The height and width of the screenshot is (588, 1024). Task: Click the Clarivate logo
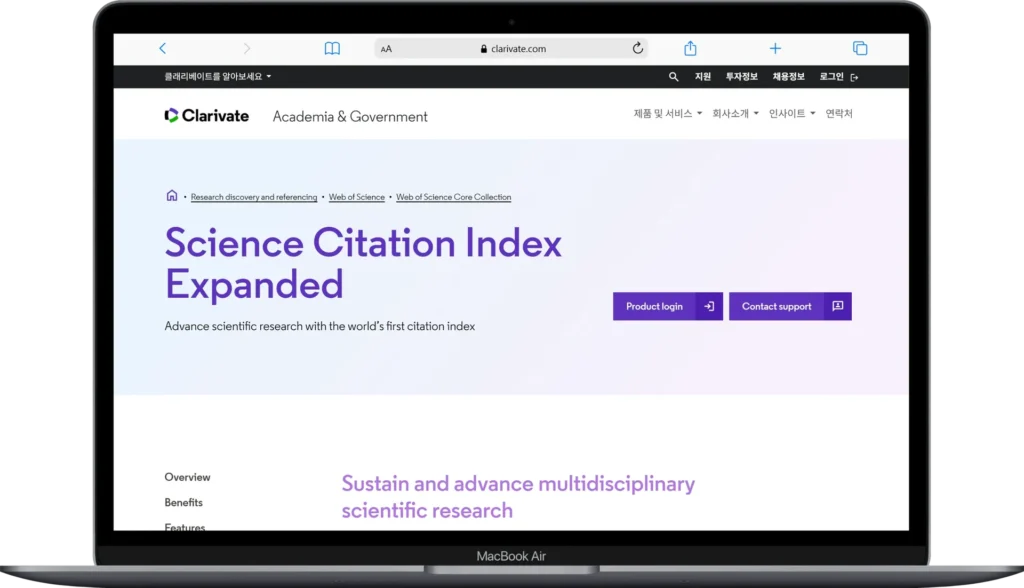206,116
